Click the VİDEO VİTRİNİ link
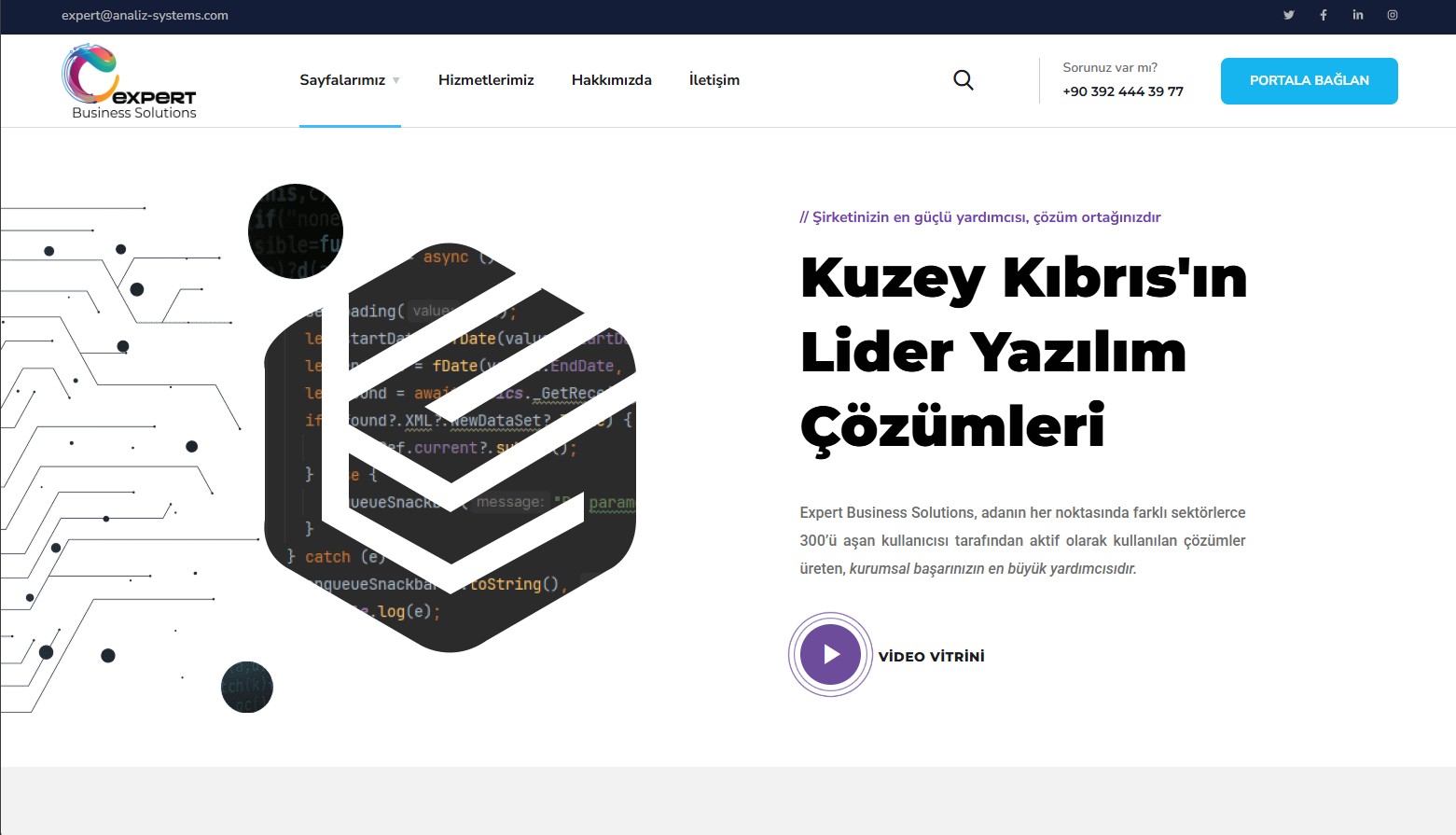The height and width of the screenshot is (835, 1456). [932, 656]
